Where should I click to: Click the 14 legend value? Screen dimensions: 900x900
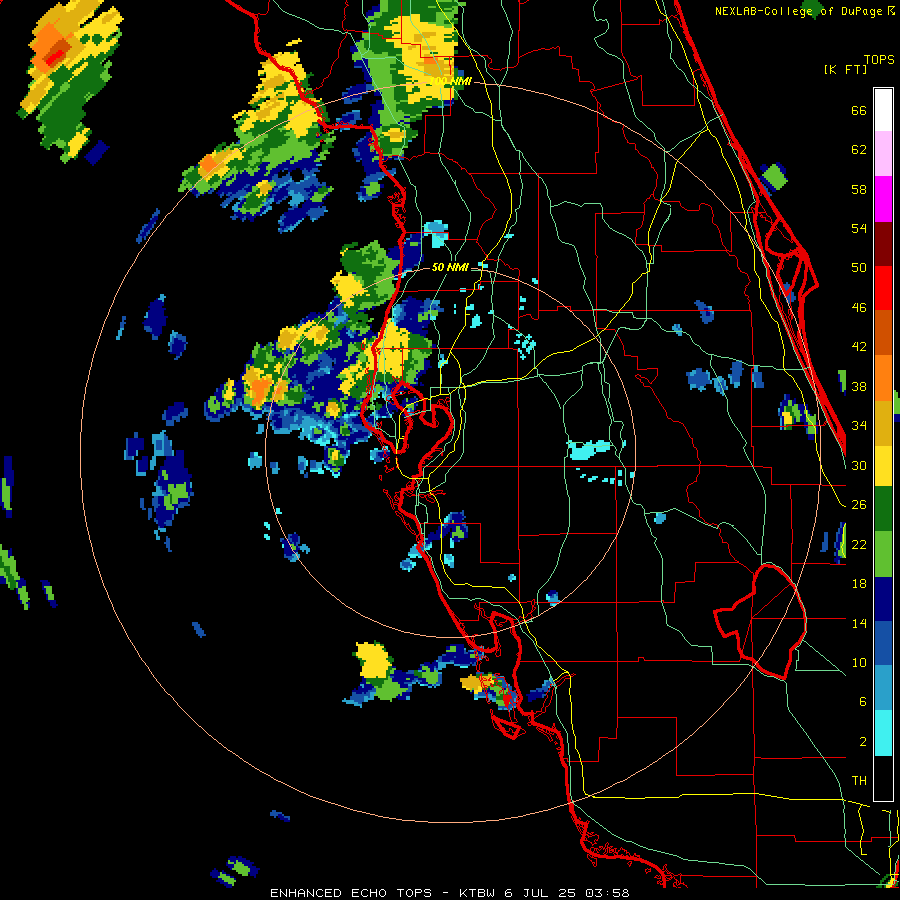tap(859, 623)
